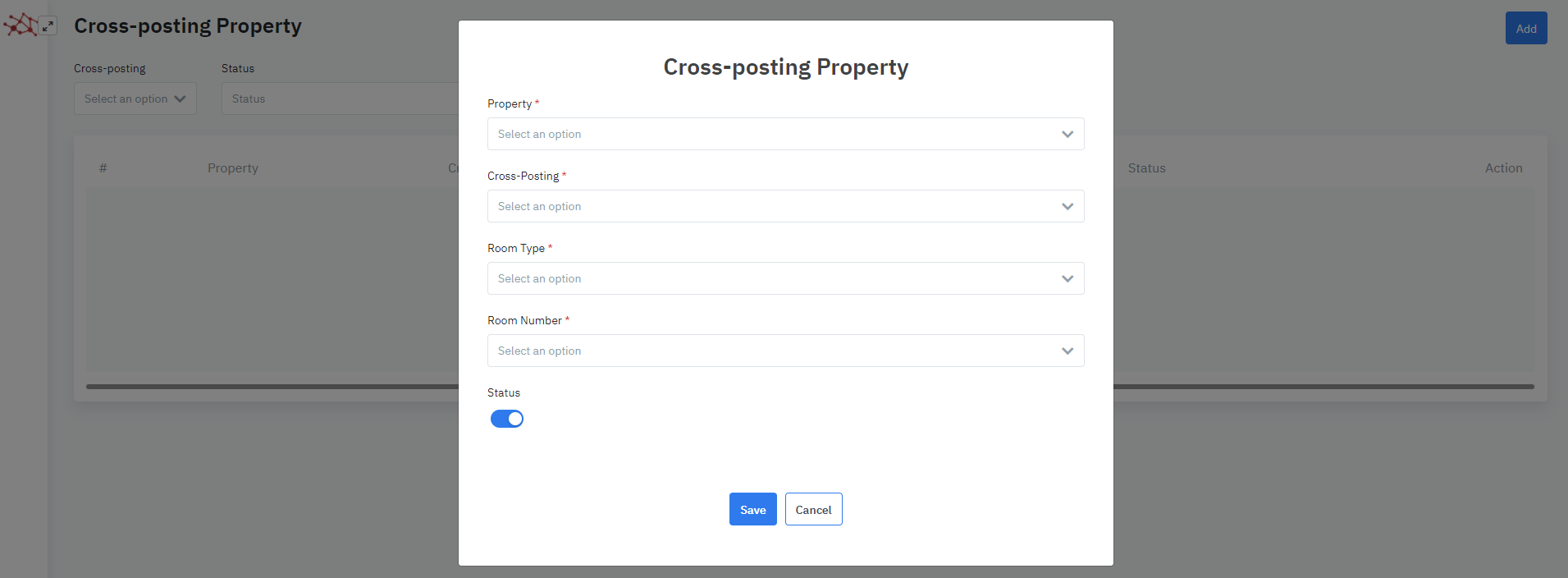Toggle the Status switch off
The image size is (1568, 578).
tap(507, 419)
